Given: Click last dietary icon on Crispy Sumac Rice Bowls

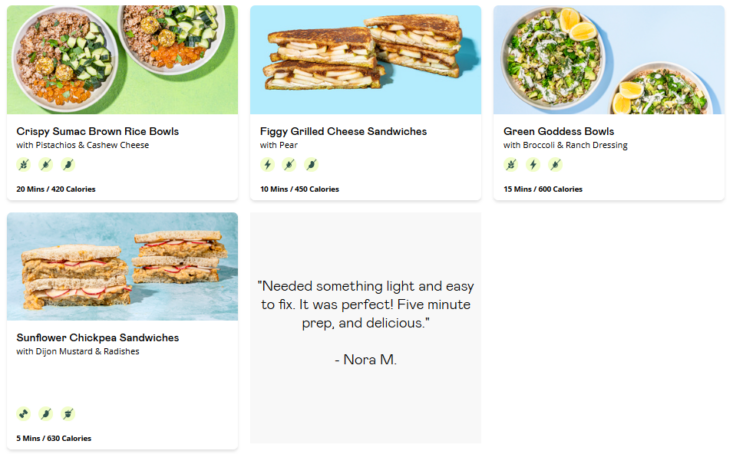Looking at the screenshot, I should [68, 165].
